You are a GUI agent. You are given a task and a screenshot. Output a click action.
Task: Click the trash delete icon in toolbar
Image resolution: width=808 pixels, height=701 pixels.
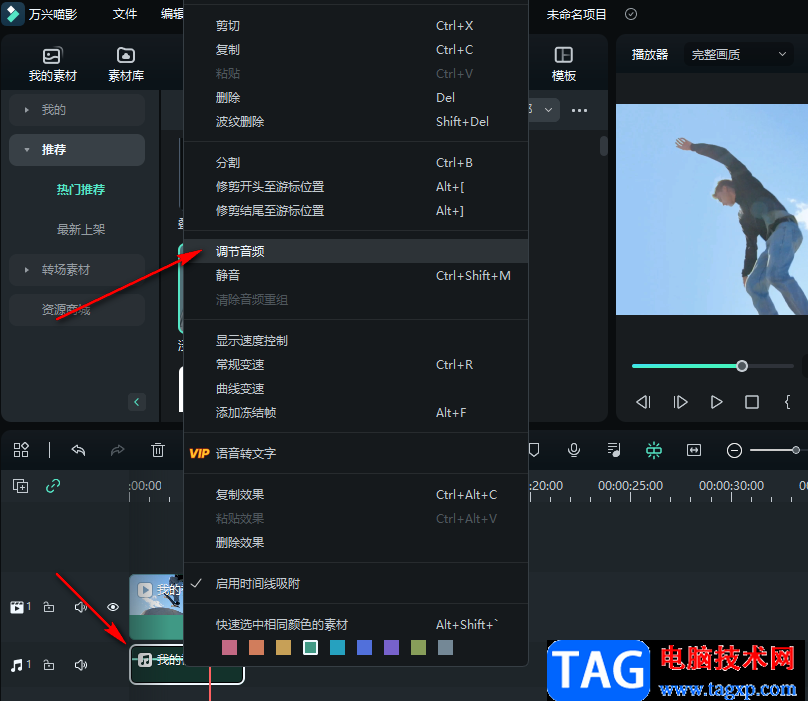158,450
